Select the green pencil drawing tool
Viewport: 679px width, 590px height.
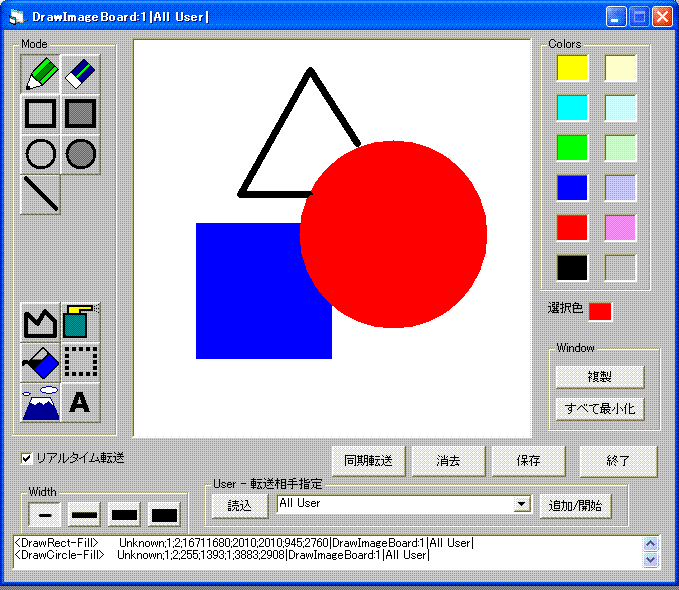(40, 74)
